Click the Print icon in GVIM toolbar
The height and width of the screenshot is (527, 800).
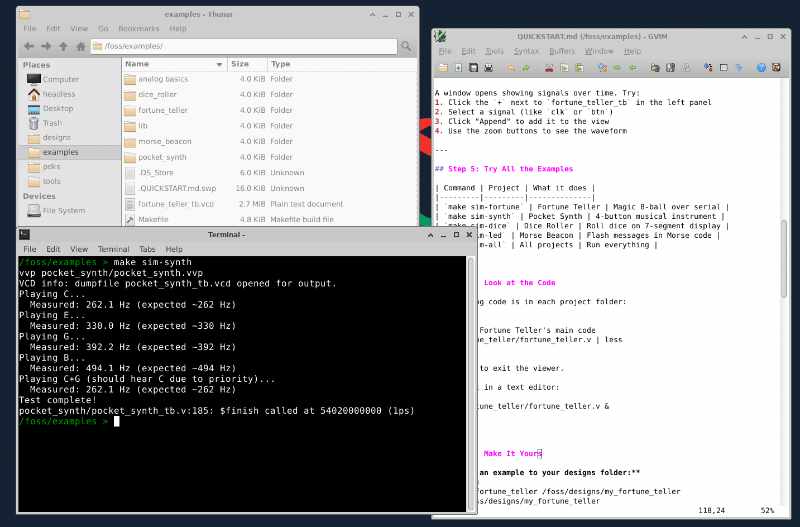[x=488, y=68]
